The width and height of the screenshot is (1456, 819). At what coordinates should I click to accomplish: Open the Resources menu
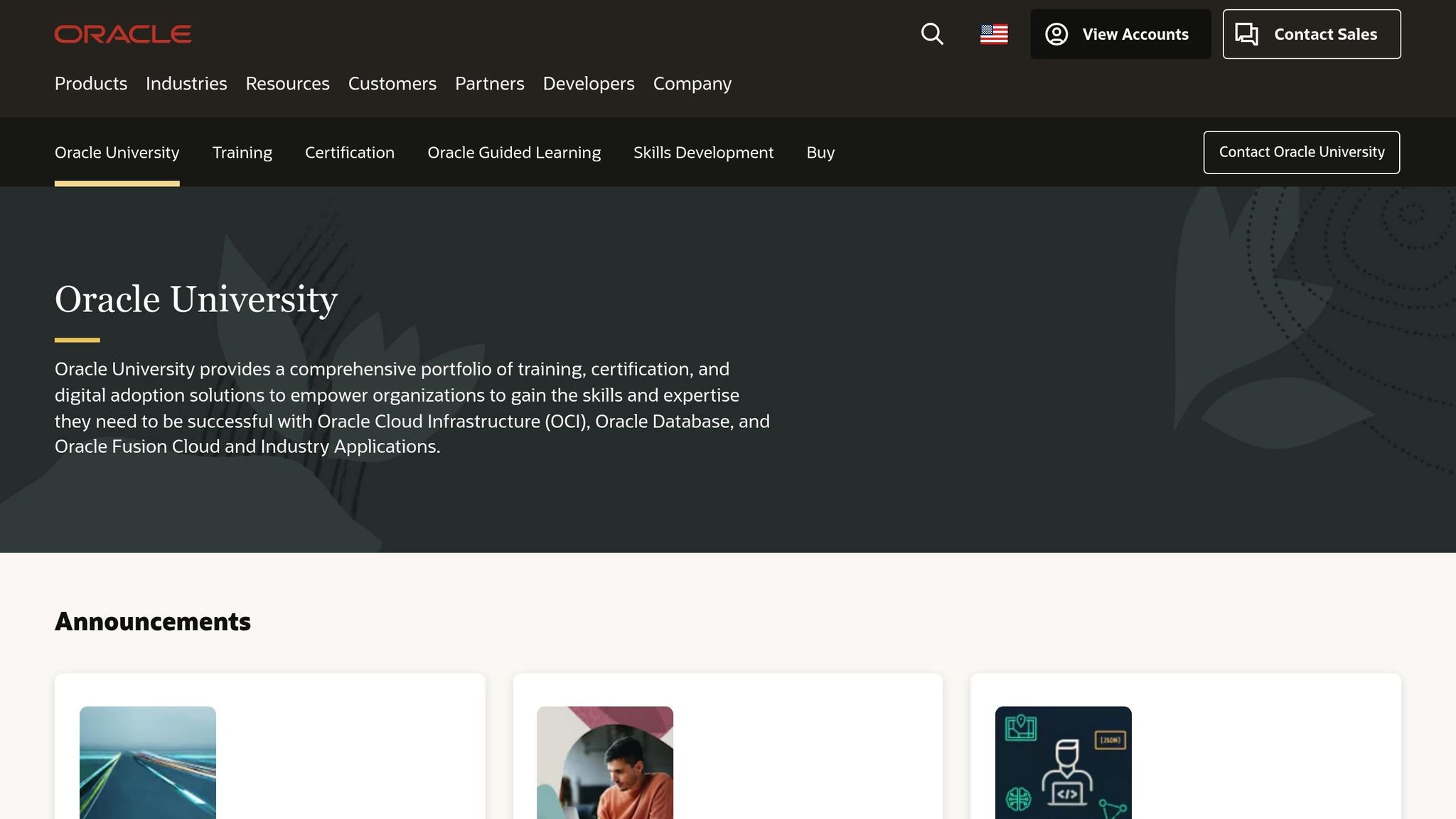(x=288, y=84)
